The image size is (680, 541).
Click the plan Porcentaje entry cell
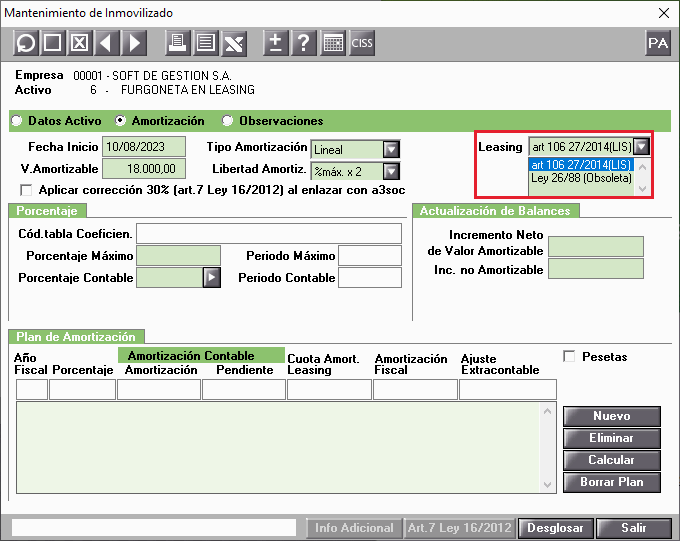coord(82,389)
